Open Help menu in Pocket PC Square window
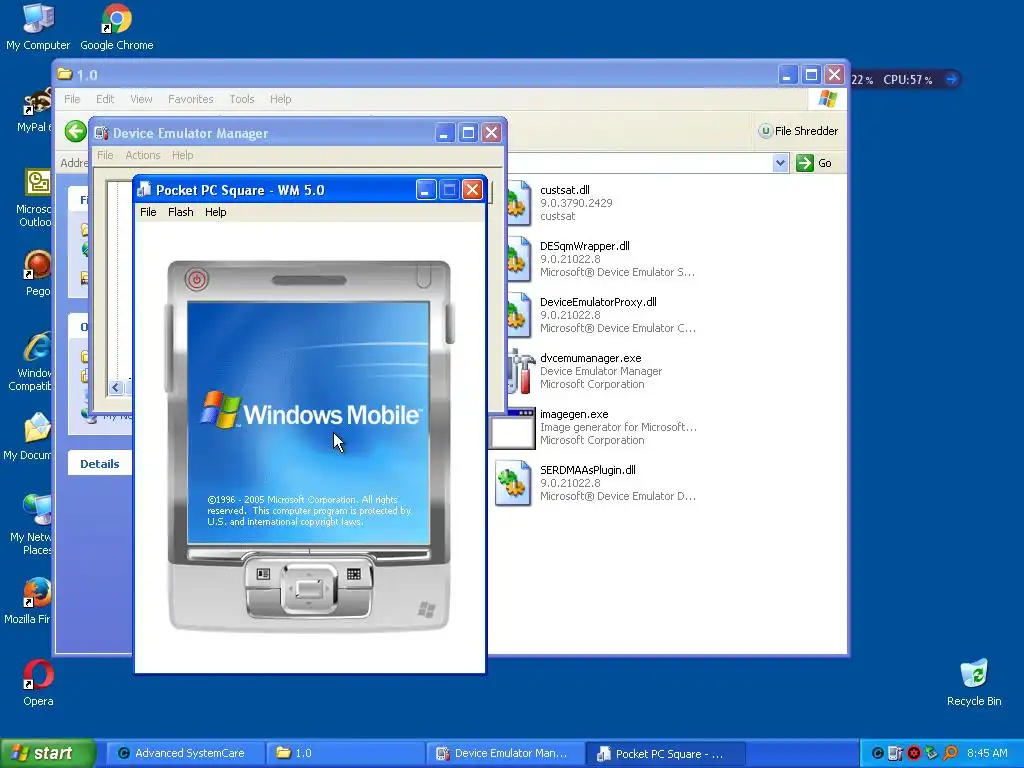This screenshot has height=768, width=1024. tap(216, 212)
